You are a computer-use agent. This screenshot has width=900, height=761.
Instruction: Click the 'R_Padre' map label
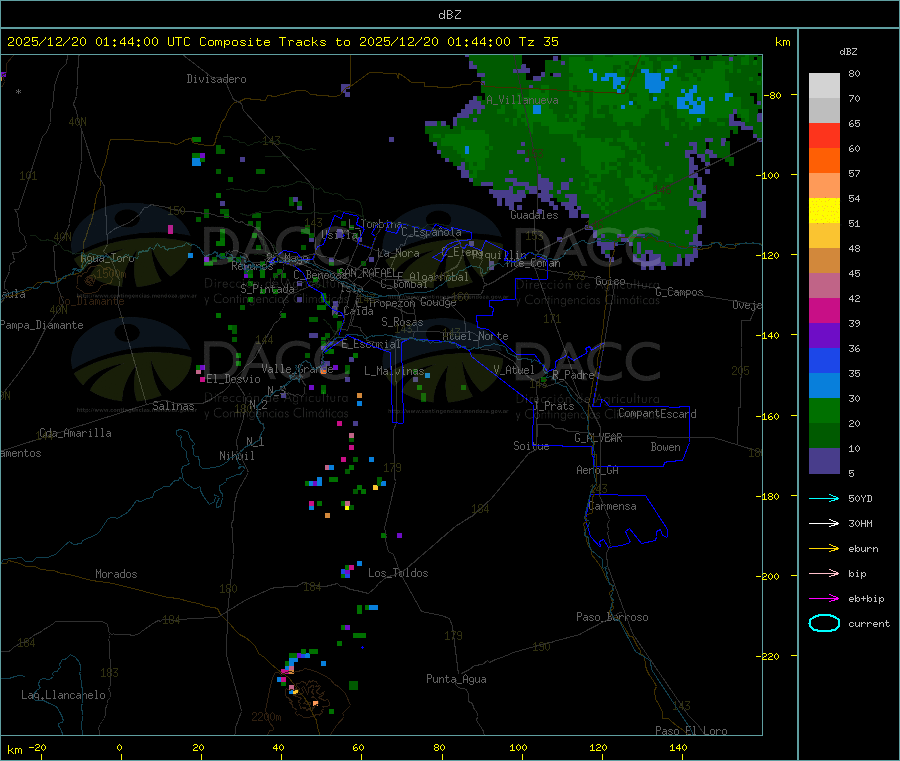coord(573,375)
